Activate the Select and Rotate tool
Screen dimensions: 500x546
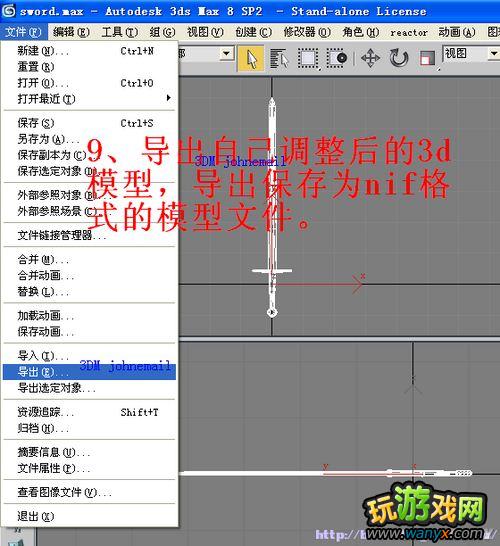(x=399, y=58)
